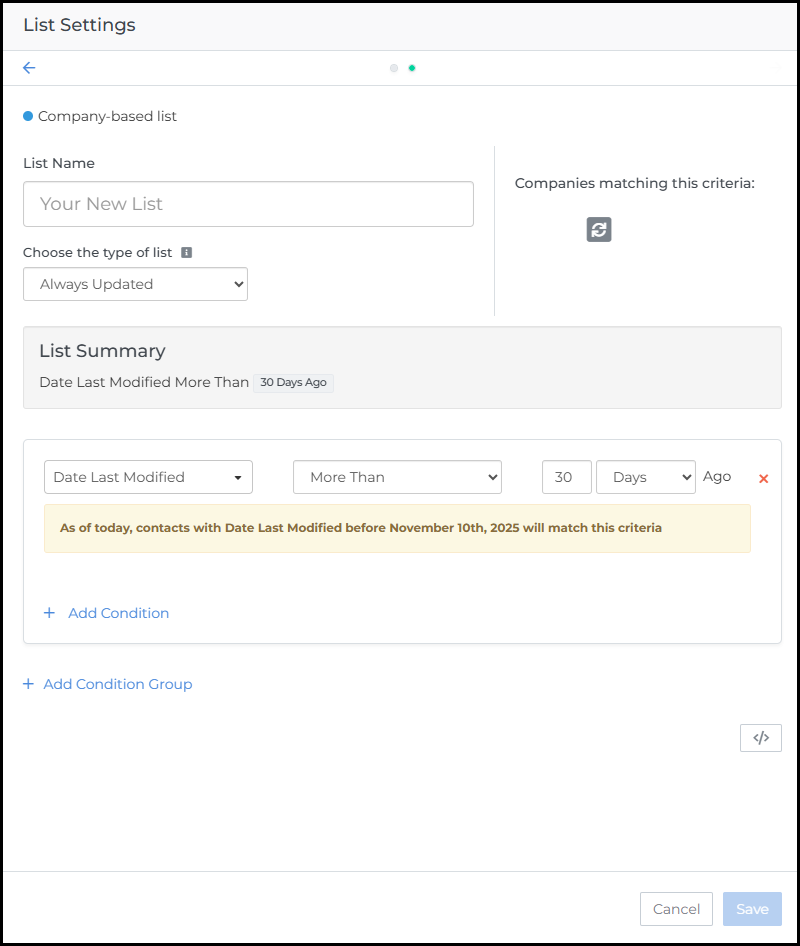Click the 30 Days Ago summary tag
Viewport: 800px width, 946px height.
[293, 383]
